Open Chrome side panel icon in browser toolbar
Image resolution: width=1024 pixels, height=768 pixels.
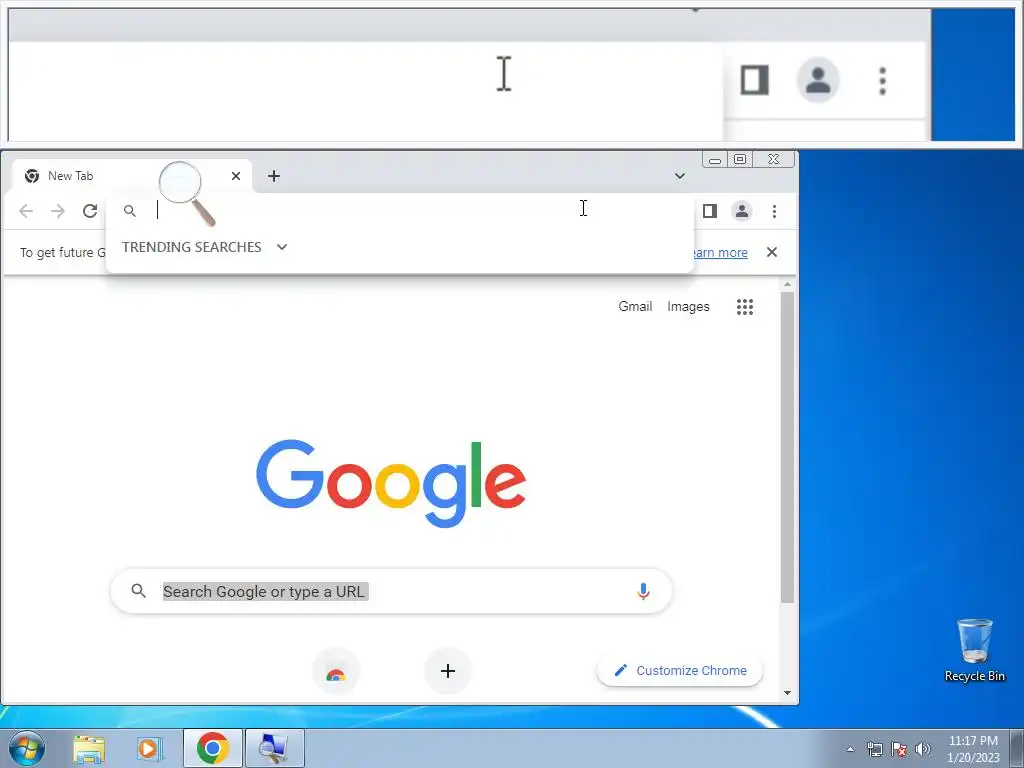[710, 211]
